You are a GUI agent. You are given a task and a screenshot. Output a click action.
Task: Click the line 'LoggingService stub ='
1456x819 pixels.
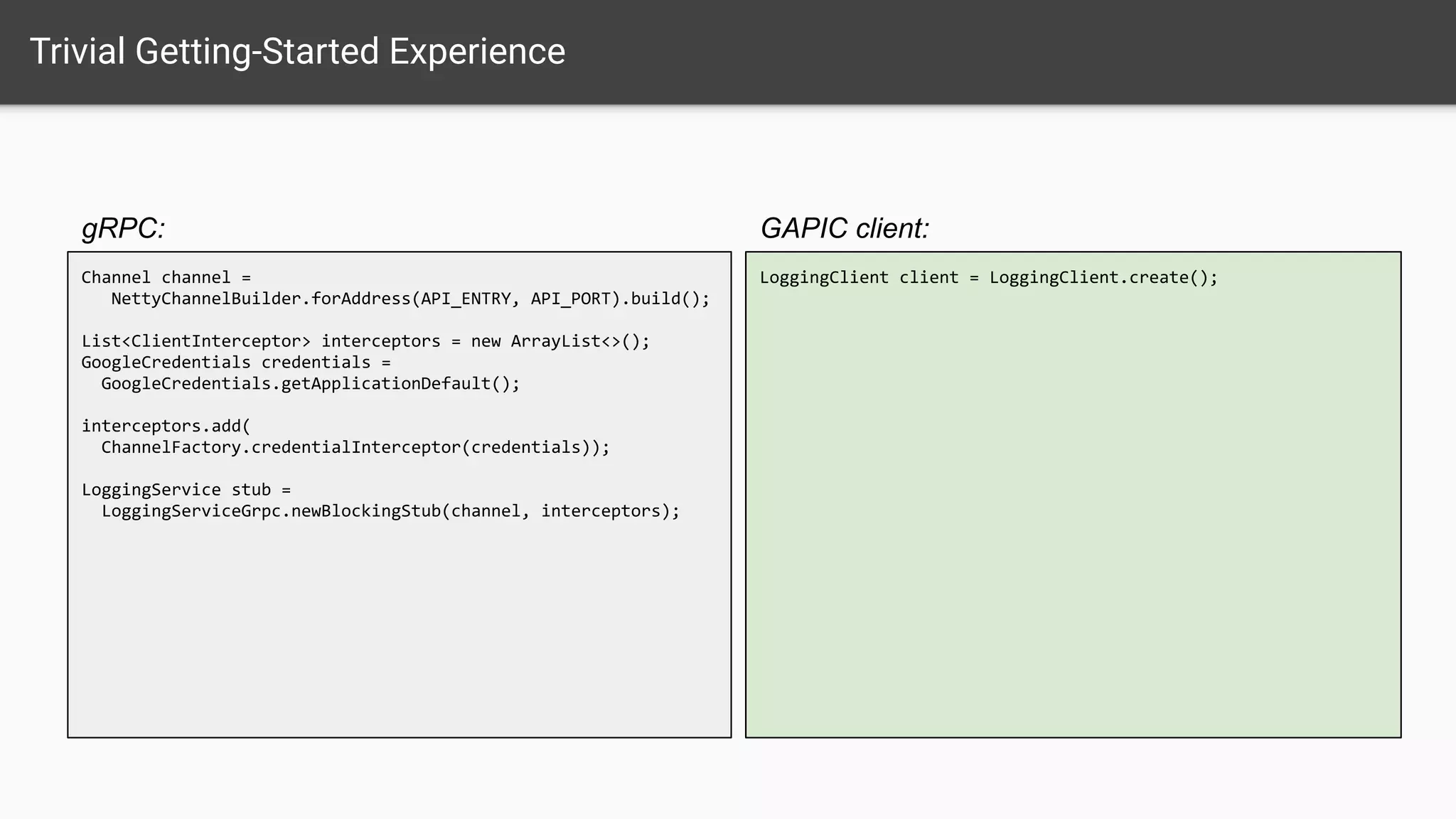pos(186,490)
